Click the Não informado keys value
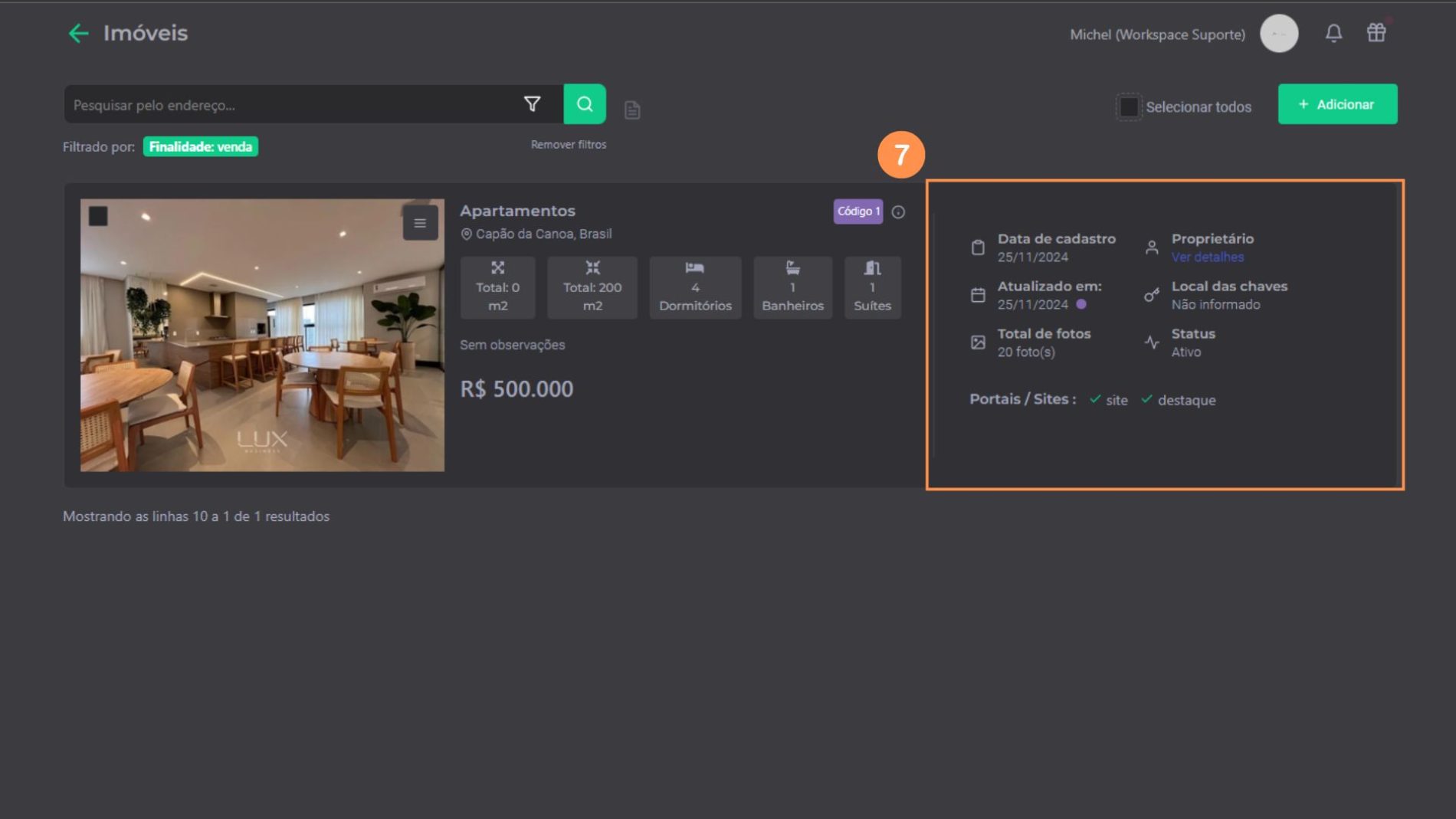Screen dimensions: 1456x819 coord(1215,304)
